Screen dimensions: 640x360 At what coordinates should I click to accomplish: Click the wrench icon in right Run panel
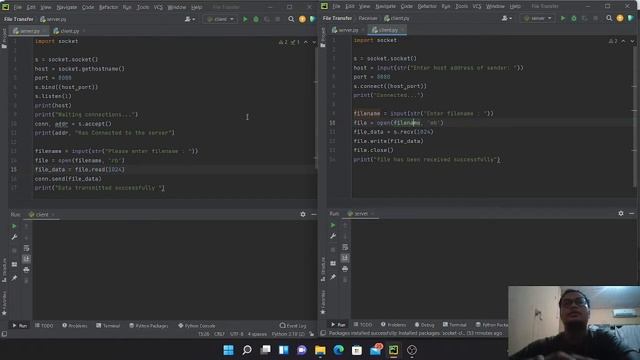click(x=333, y=236)
